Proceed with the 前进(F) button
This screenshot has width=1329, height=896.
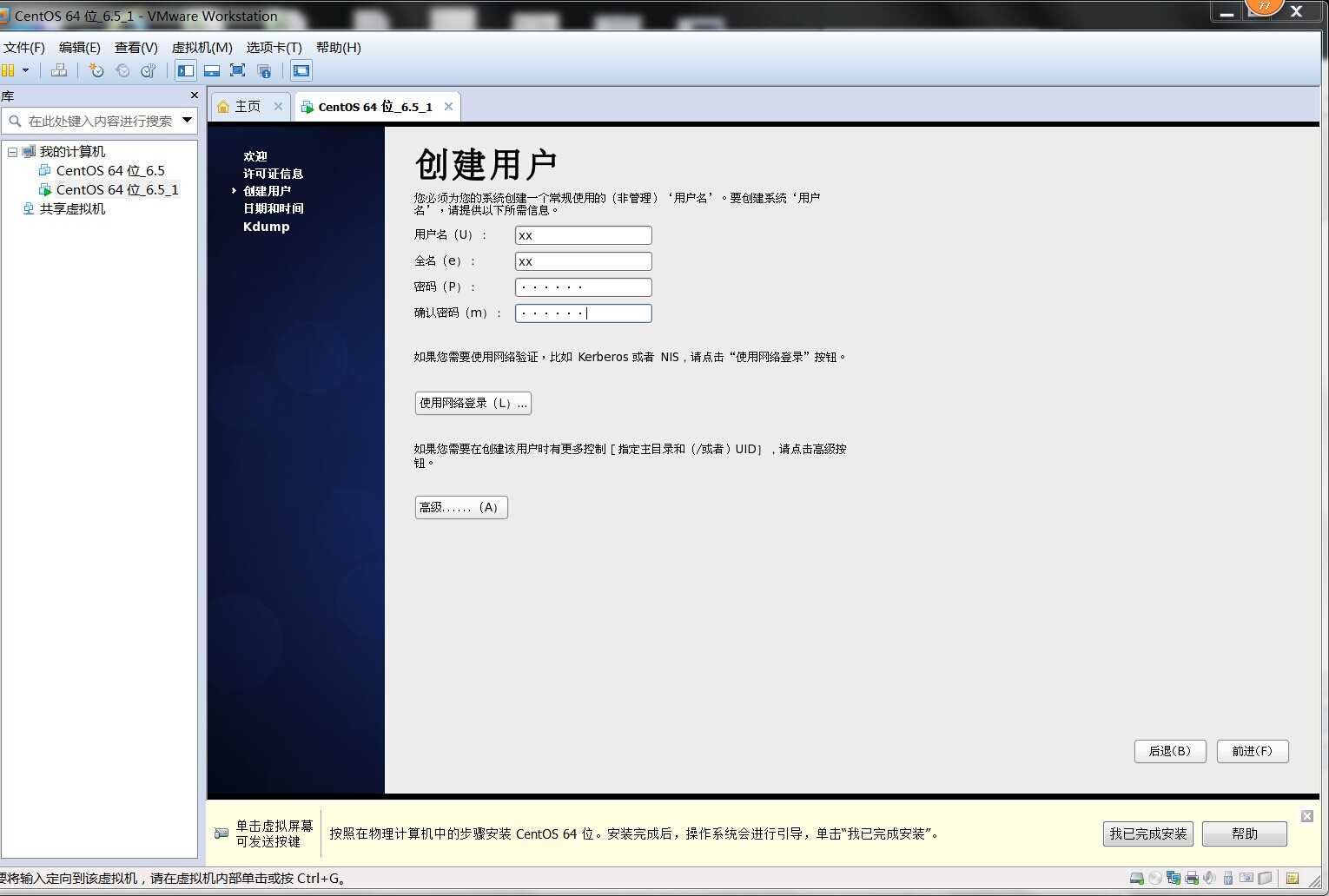pos(1252,751)
